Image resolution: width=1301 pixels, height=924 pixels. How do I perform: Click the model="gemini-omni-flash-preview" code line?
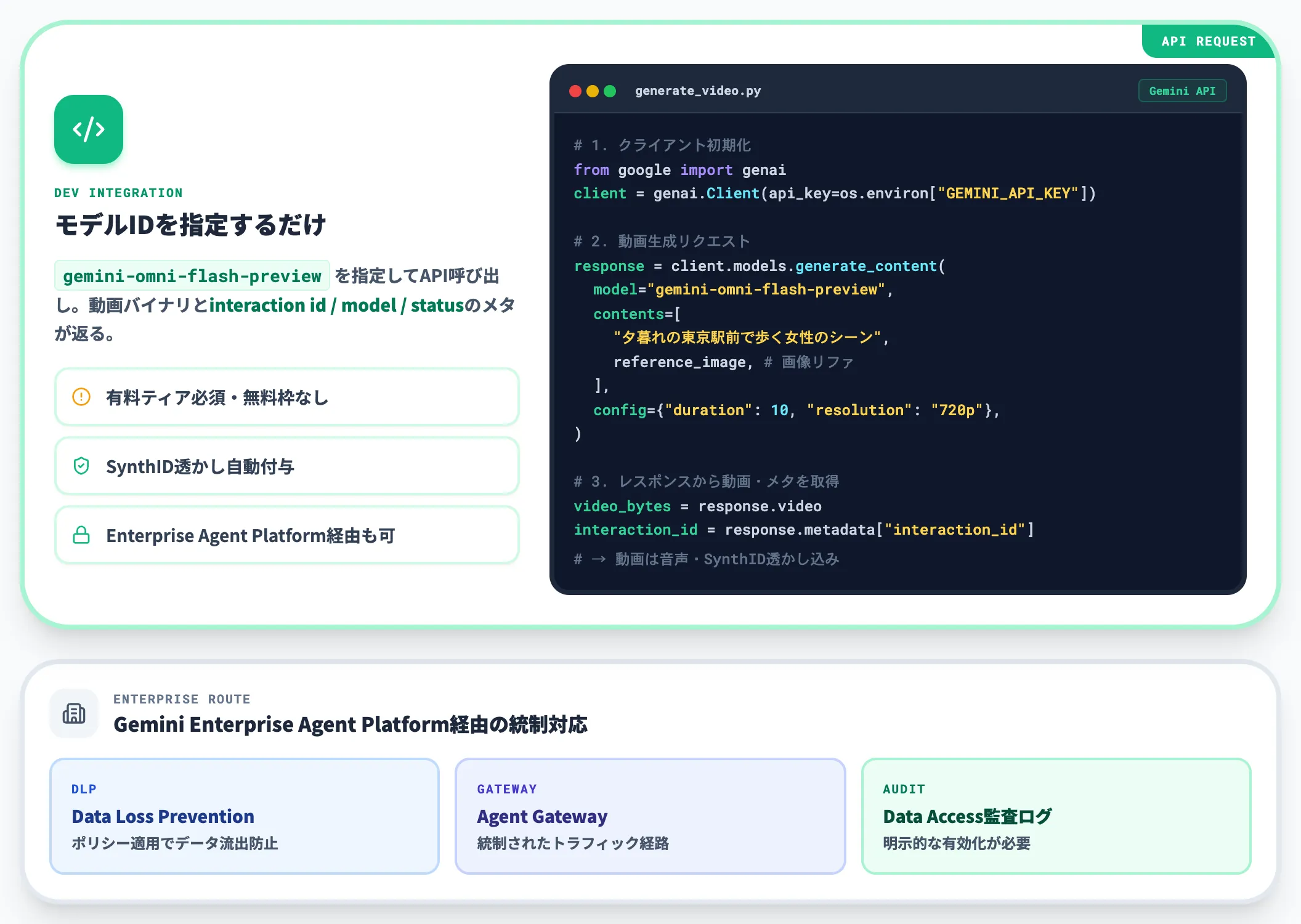point(743,290)
